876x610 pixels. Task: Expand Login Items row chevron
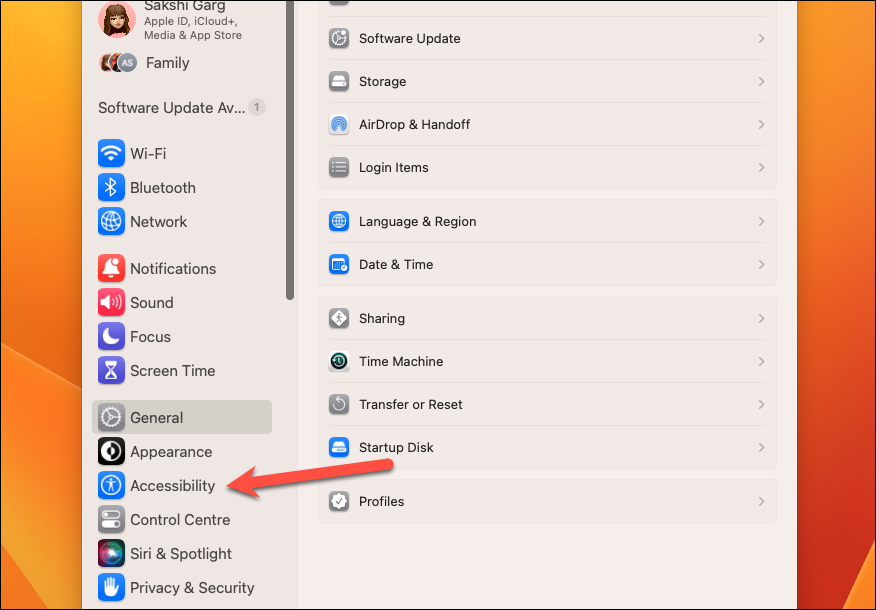tap(761, 168)
